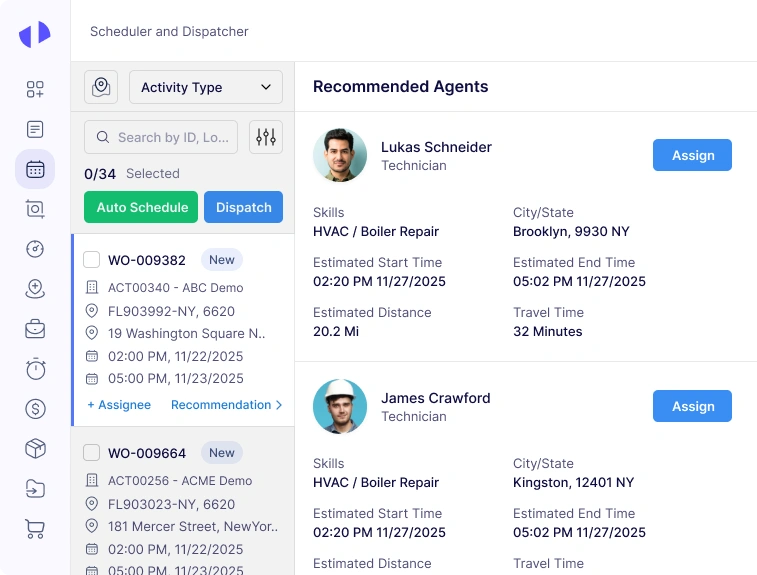Click the + Assignee link
The image size is (757, 575).
click(119, 405)
